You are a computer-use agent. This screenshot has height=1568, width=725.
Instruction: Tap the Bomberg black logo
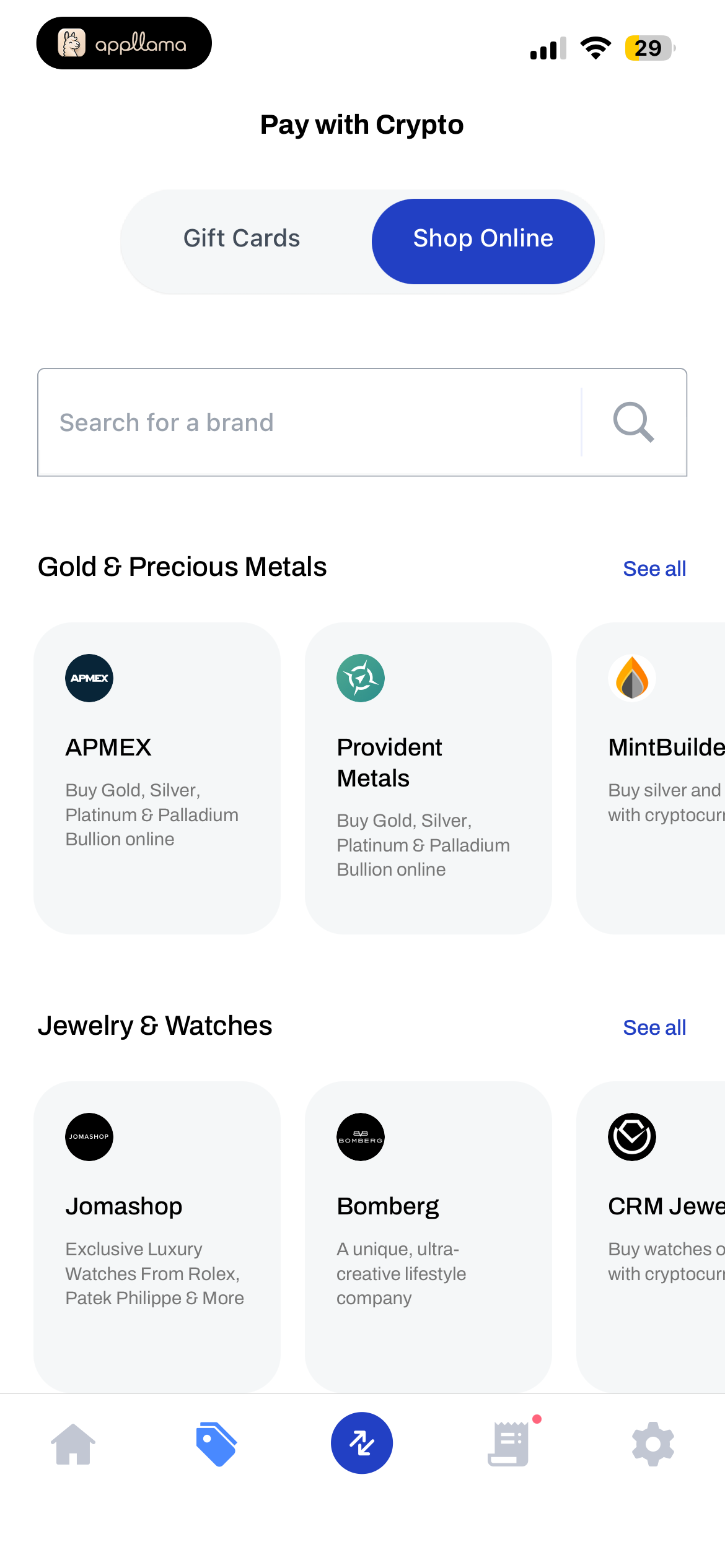(361, 1137)
